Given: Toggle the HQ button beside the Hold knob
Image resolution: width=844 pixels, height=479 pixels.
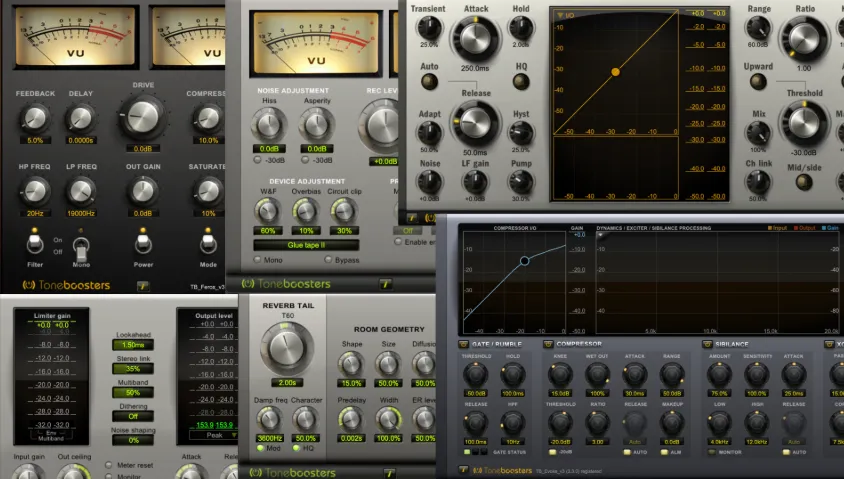Looking at the screenshot, I should [521, 81].
